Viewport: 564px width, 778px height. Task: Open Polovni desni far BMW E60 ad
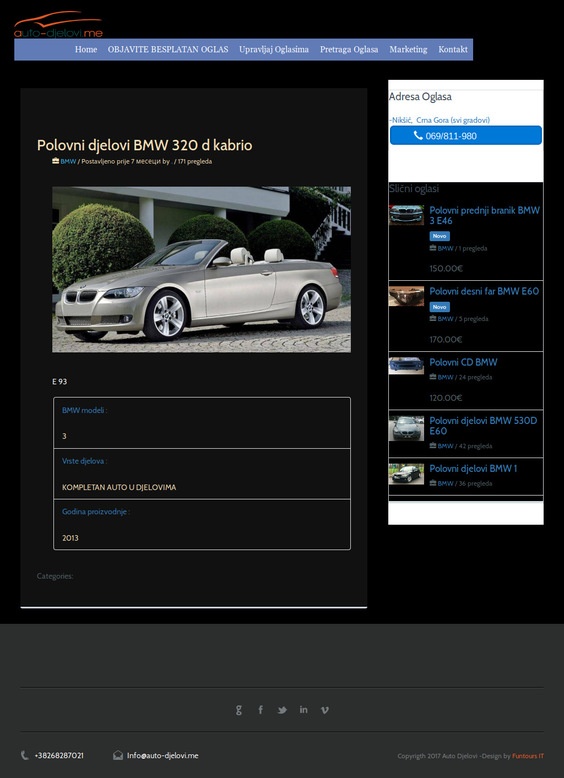pyautogui.click(x=484, y=291)
